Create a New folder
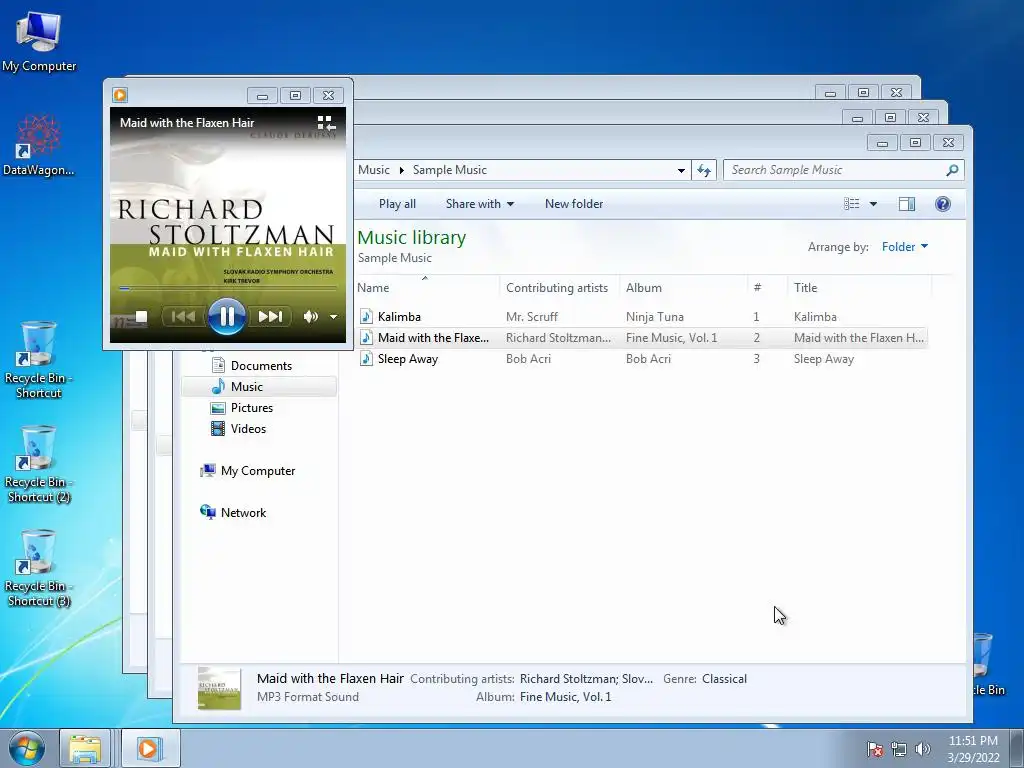 573,204
